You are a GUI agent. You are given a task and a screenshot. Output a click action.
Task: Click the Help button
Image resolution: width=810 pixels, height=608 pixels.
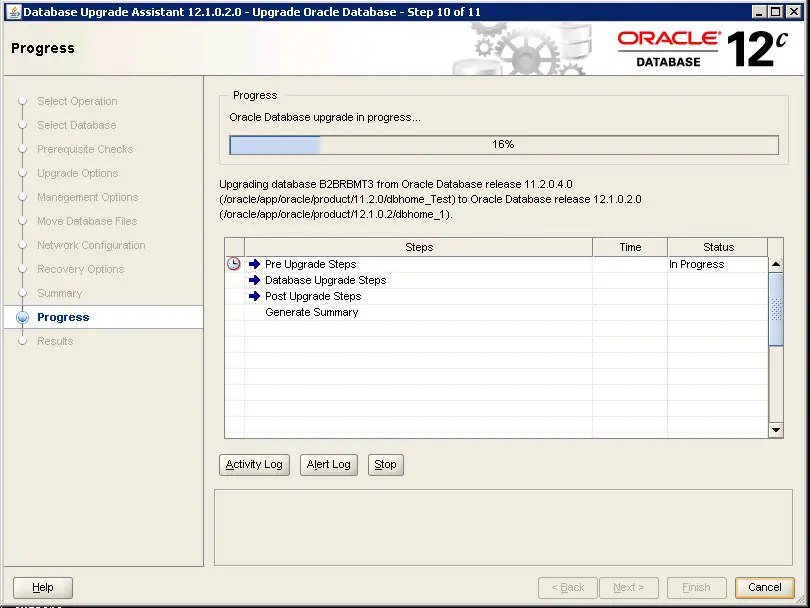(43, 587)
